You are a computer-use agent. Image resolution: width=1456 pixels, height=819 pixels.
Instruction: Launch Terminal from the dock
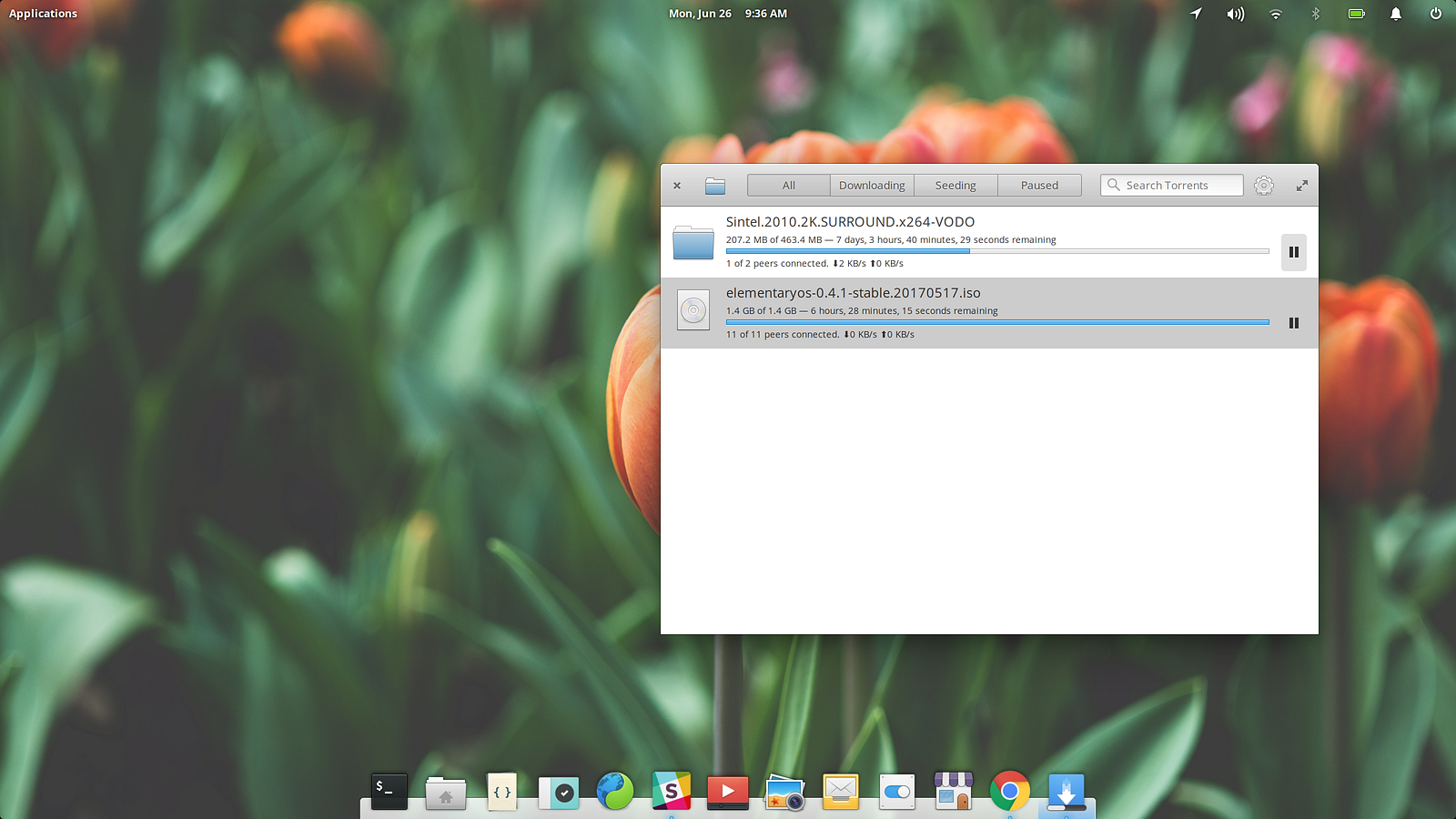389,792
